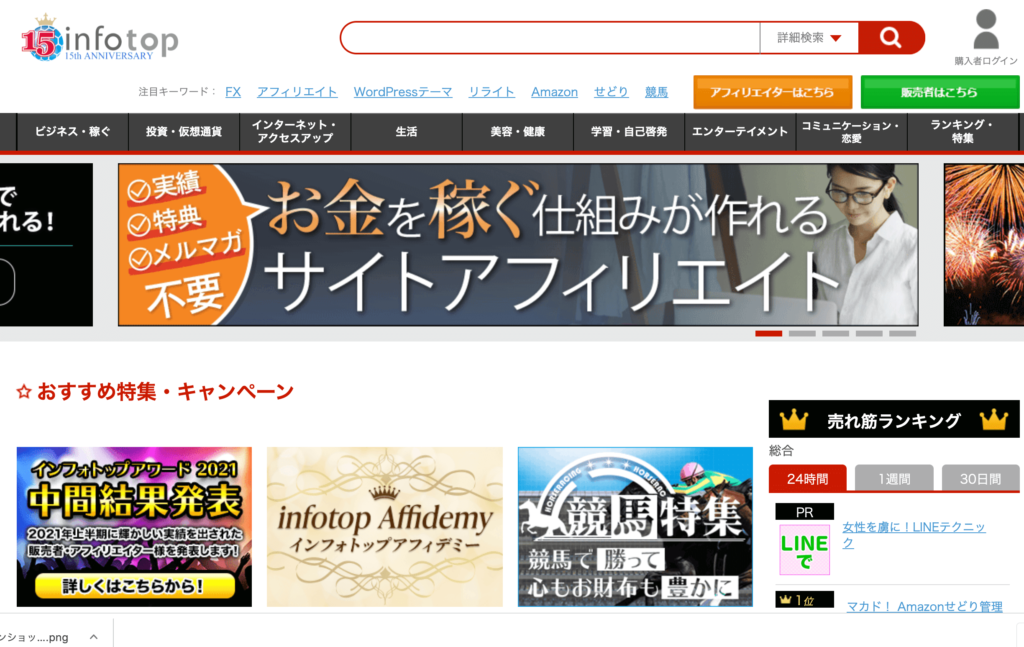Image resolution: width=1024 pixels, height=647 pixels.
Task: Click the green 販売者はこちら button
Action: tap(940, 92)
